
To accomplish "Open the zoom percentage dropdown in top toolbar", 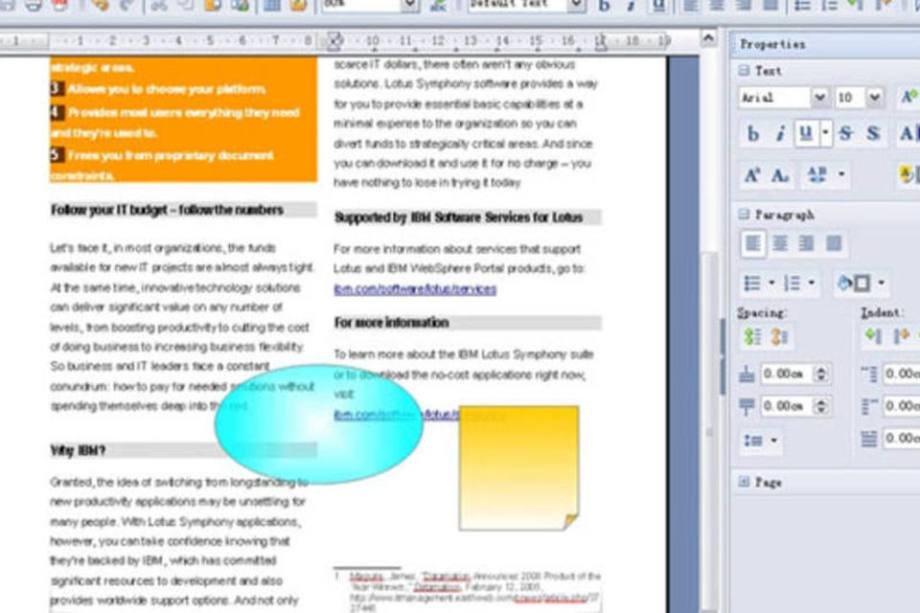I will coord(410,6).
